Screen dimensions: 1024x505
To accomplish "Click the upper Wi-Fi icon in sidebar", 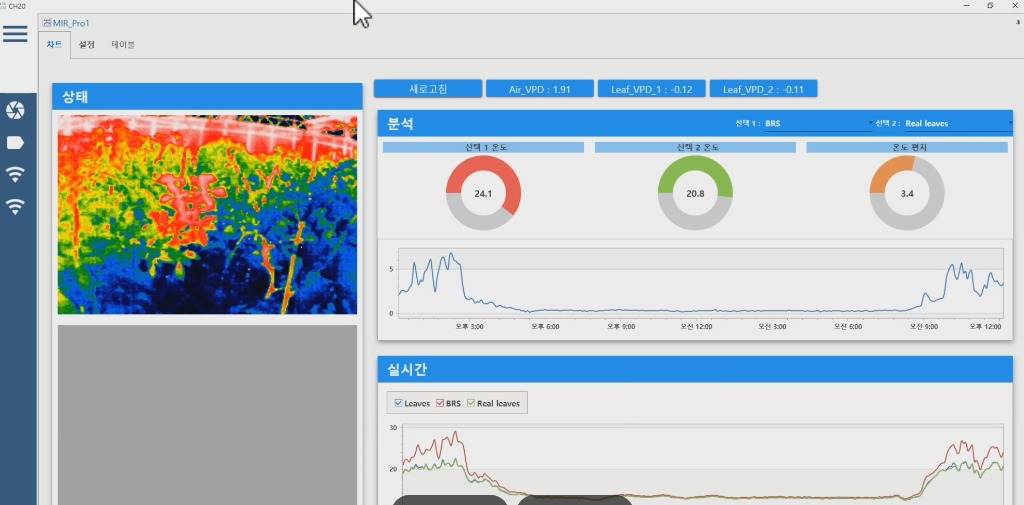I will (x=15, y=174).
